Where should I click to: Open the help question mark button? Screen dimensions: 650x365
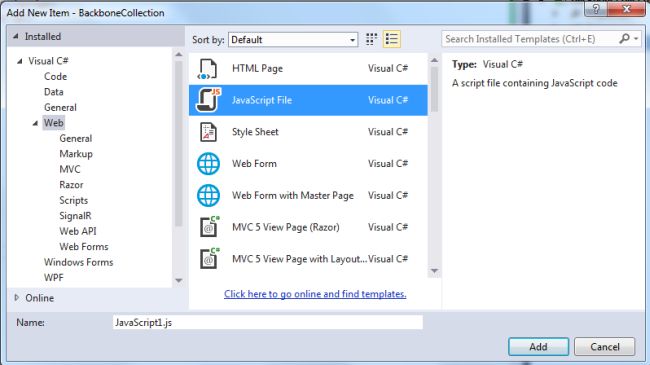tap(596, 9)
